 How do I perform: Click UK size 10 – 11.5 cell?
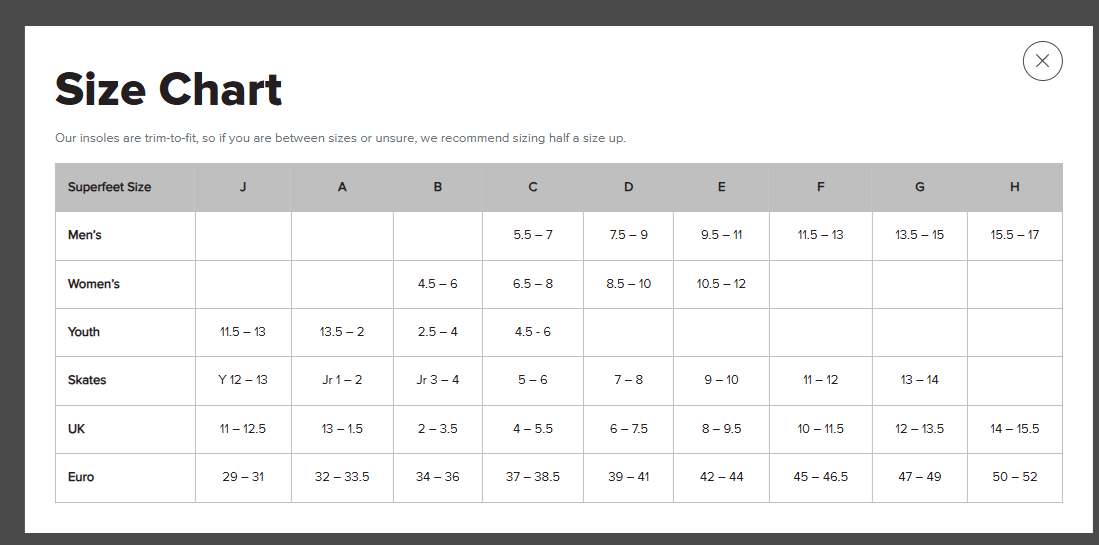(821, 429)
